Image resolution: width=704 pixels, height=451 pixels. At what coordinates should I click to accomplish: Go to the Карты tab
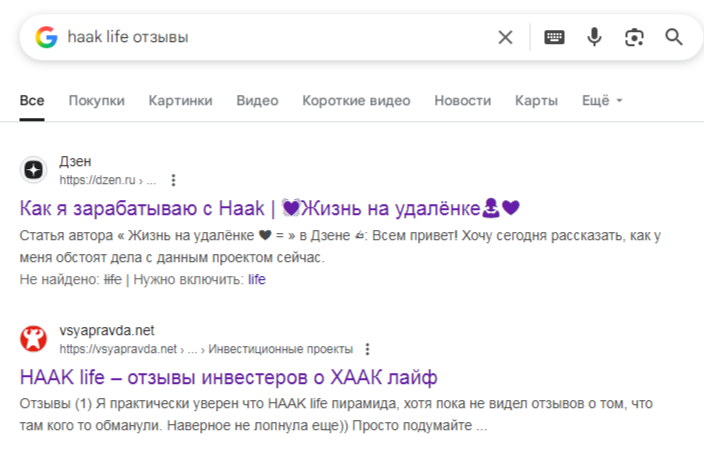coord(536,101)
